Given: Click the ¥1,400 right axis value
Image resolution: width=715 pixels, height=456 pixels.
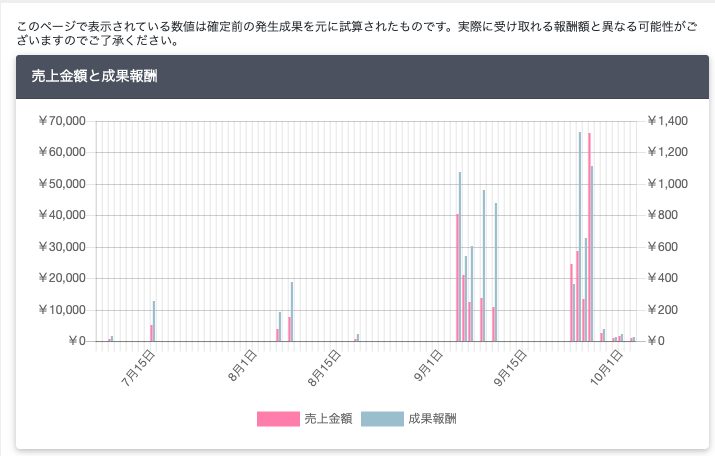Looking at the screenshot, I should coord(668,121).
